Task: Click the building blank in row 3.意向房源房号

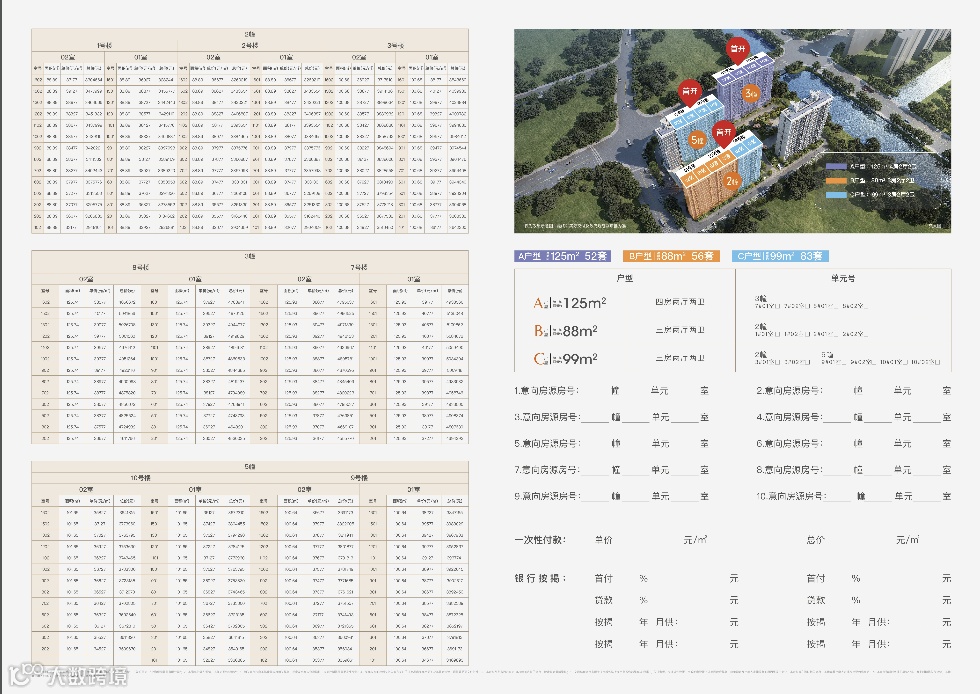Action: [x=594, y=419]
